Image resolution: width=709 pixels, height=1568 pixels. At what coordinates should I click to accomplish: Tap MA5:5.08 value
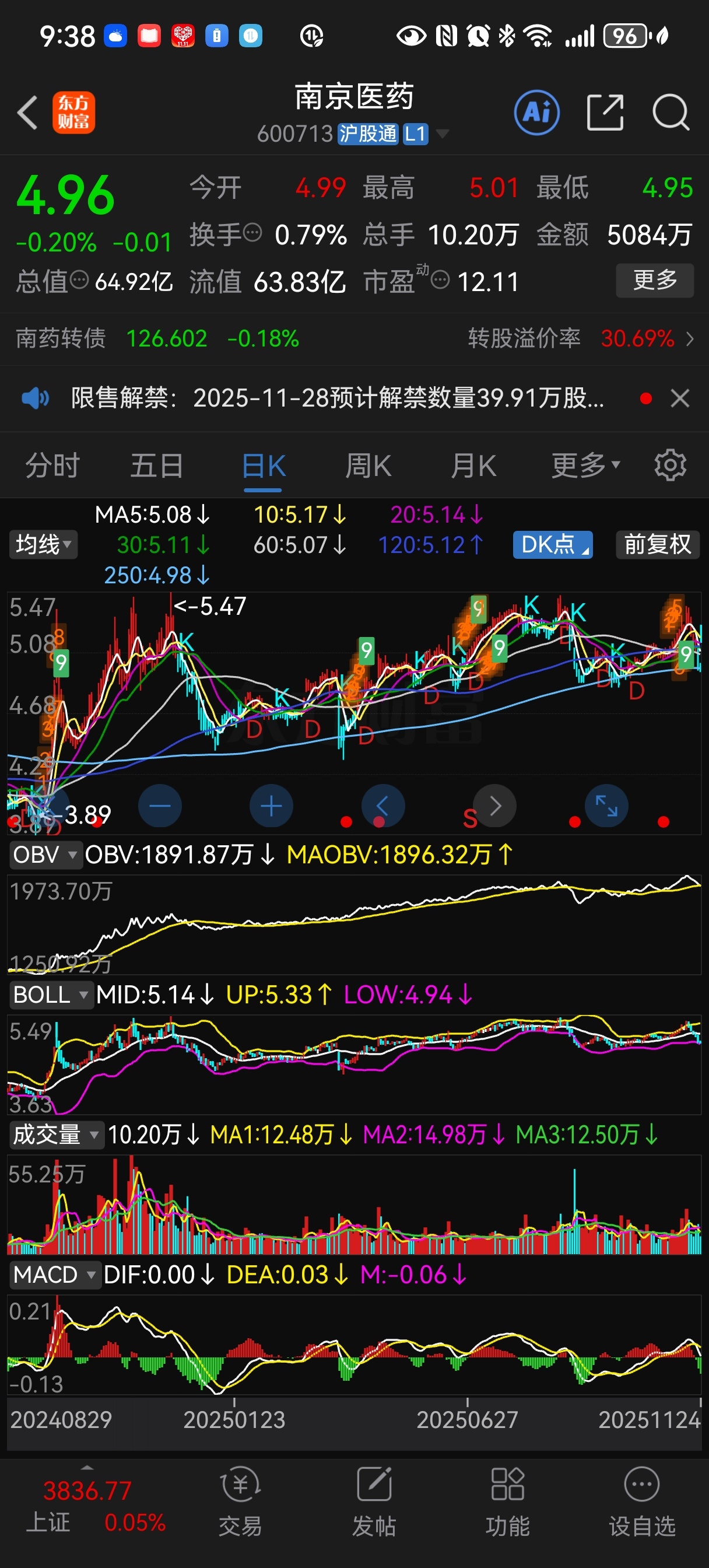pyautogui.click(x=152, y=515)
